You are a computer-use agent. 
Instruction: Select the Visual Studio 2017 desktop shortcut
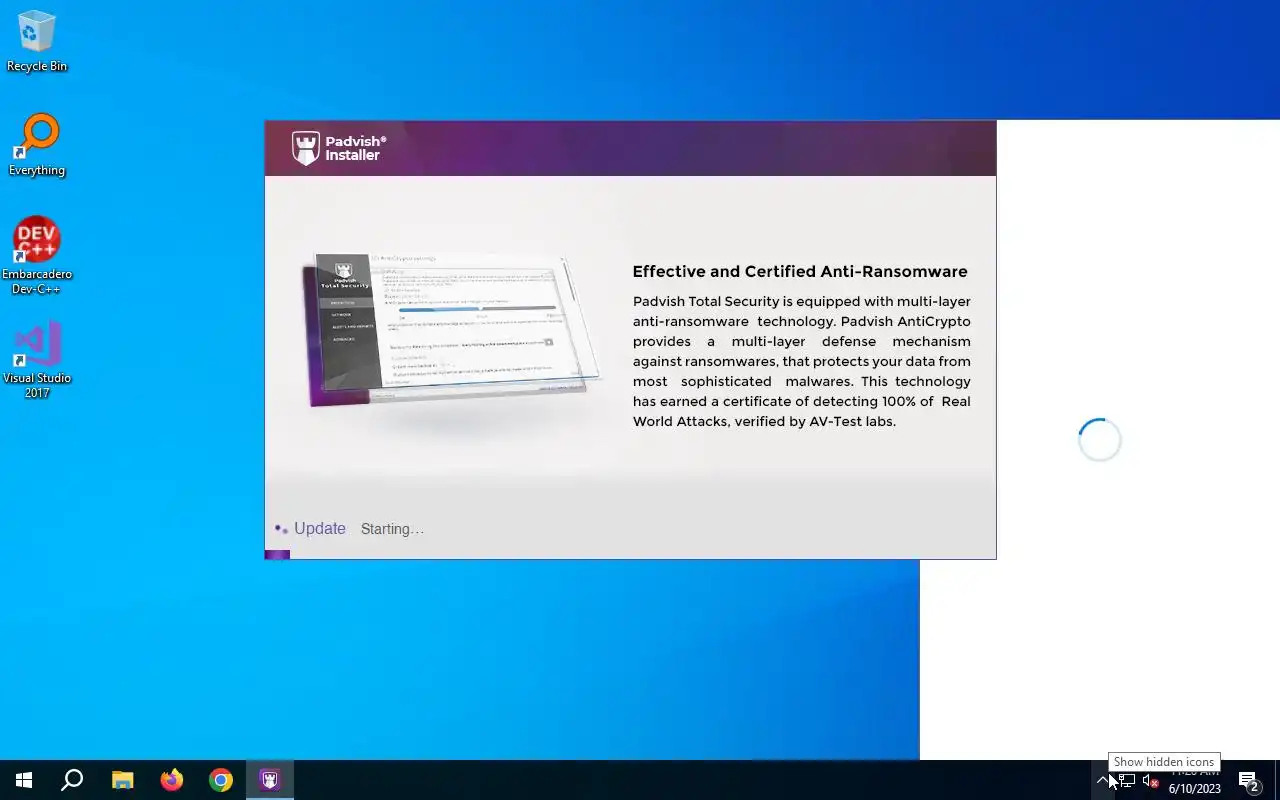click(37, 360)
